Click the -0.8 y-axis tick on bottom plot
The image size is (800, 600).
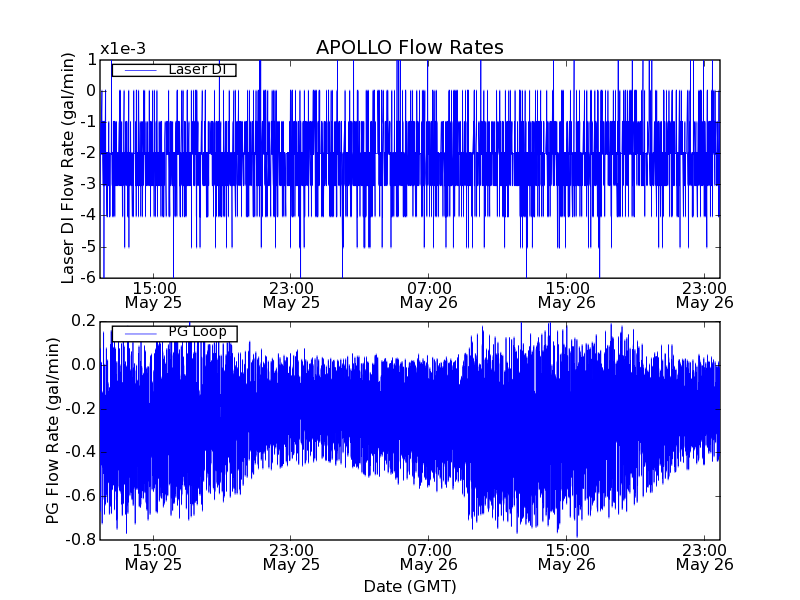click(x=81, y=540)
